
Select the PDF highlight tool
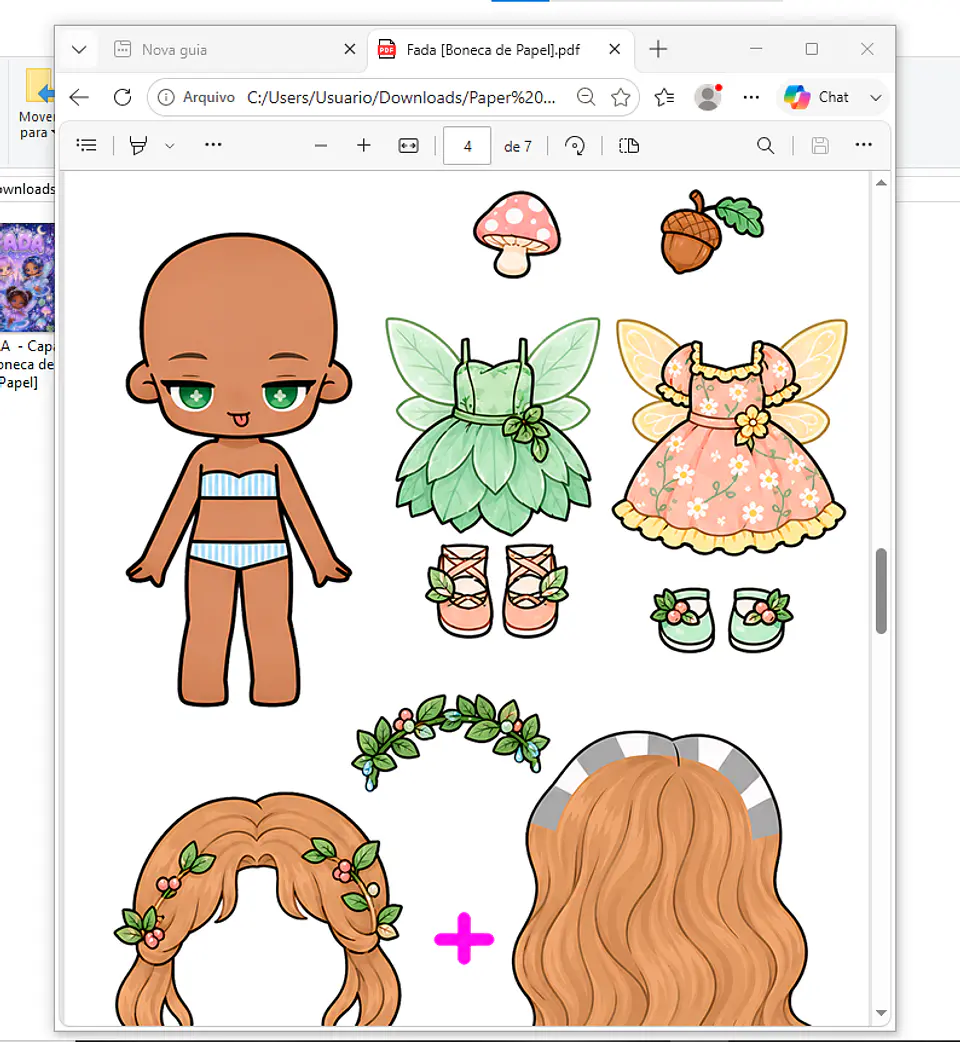[x=138, y=145]
